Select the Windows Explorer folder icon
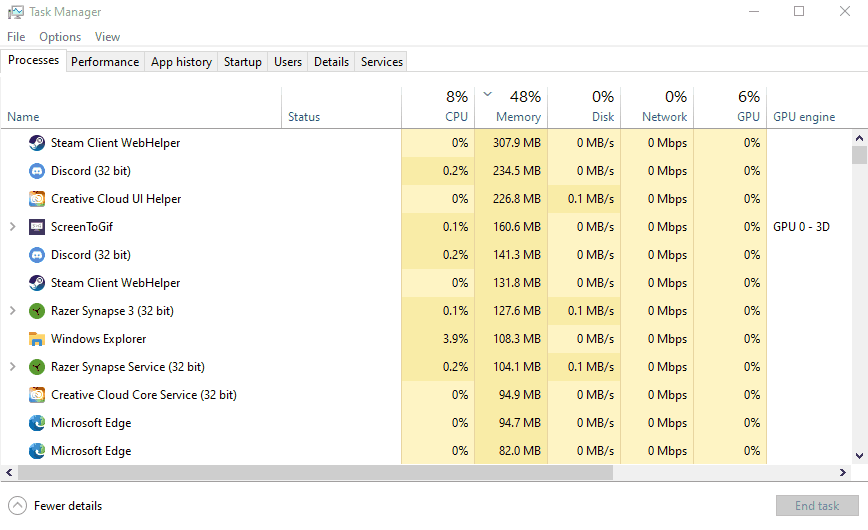Viewport: 868px width, 530px height. 37,339
